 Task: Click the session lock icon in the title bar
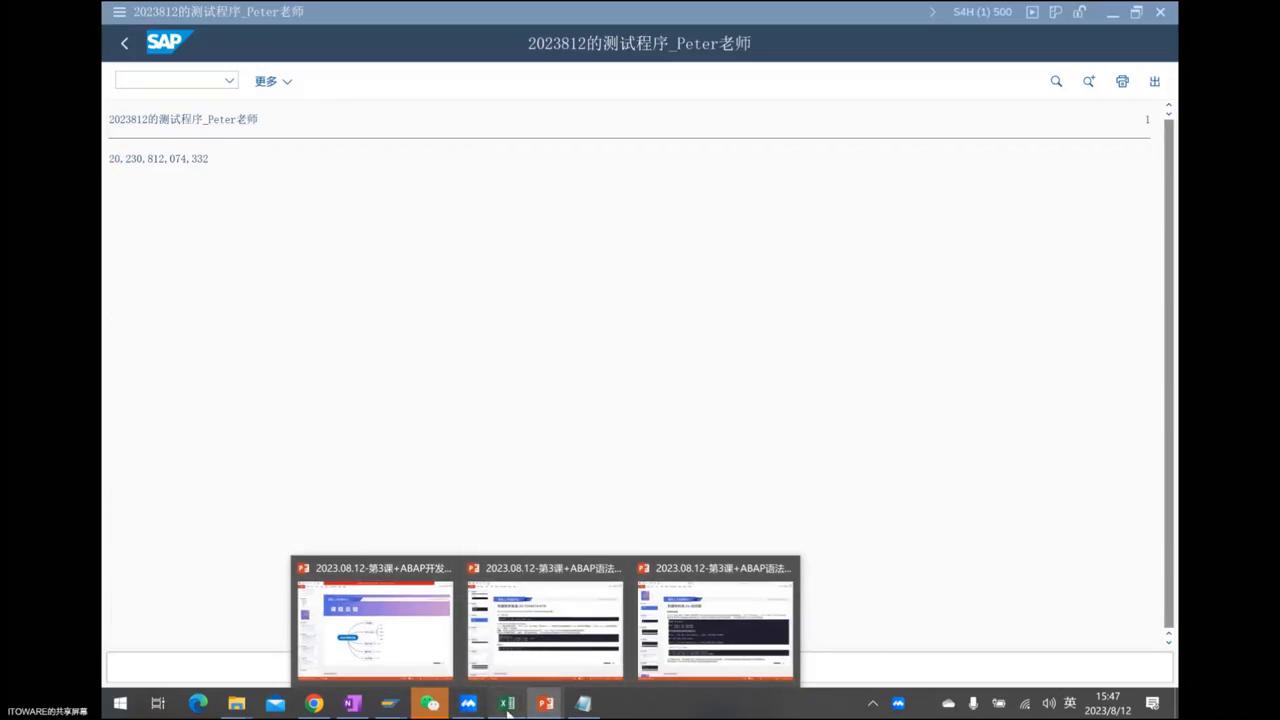coord(1078,11)
